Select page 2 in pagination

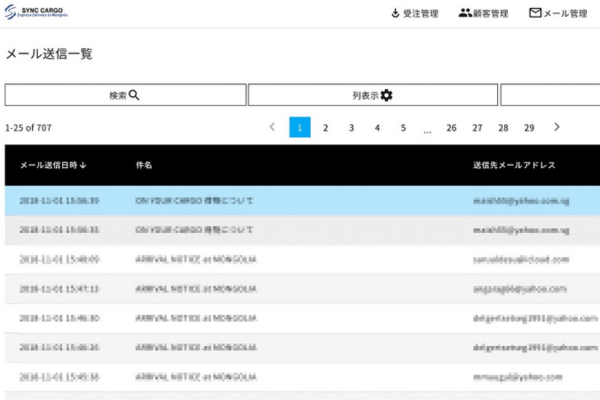coord(325,128)
